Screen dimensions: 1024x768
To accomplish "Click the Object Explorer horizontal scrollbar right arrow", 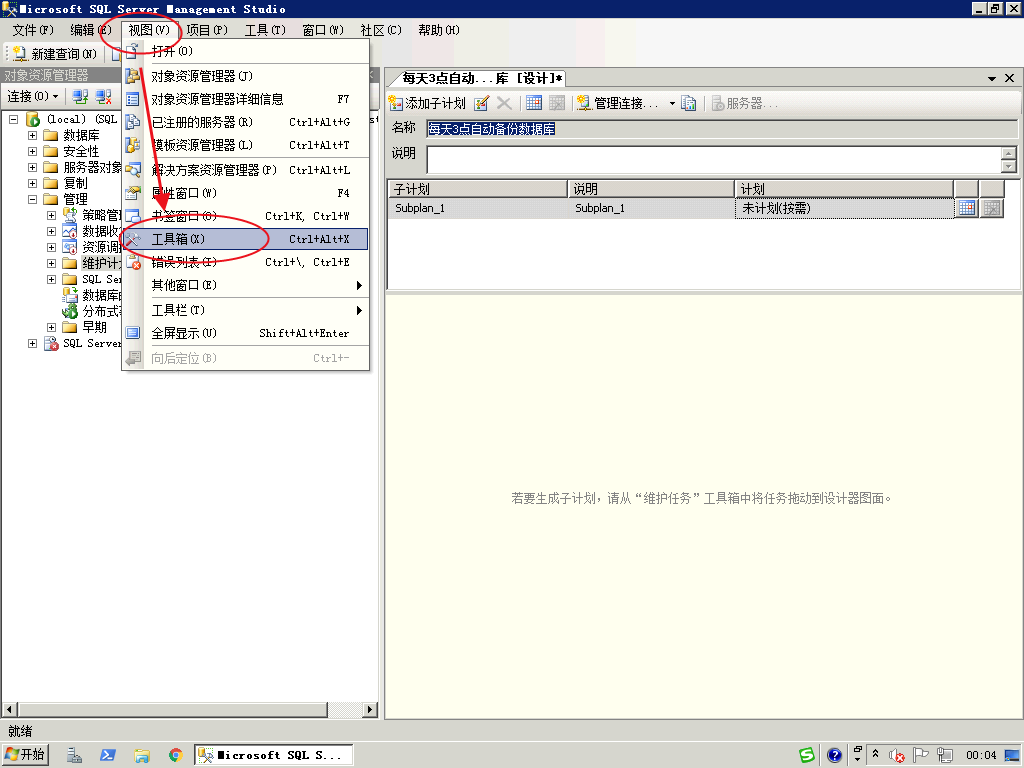I will 370,709.
